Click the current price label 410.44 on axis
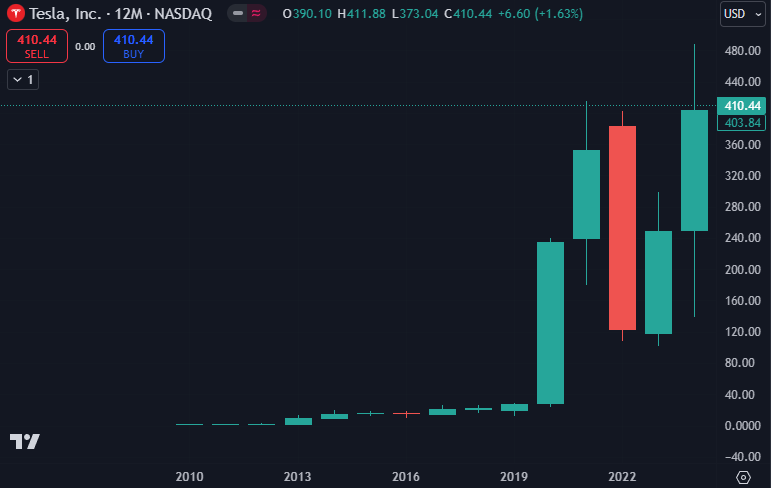 tap(741, 106)
